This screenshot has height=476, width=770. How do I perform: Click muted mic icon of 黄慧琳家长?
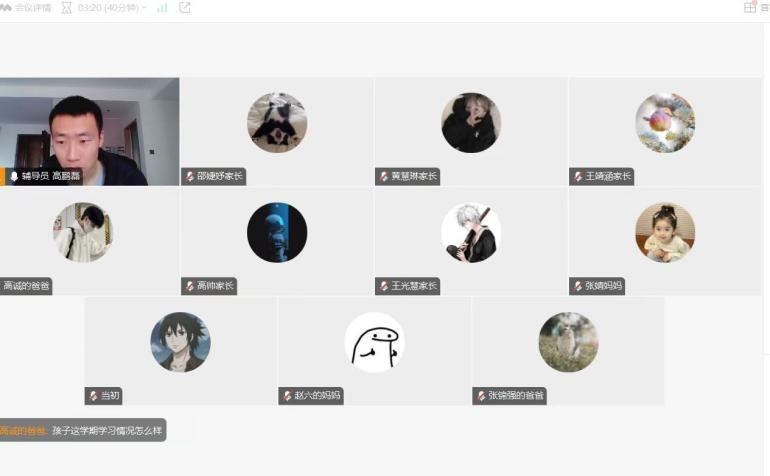click(384, 176)
